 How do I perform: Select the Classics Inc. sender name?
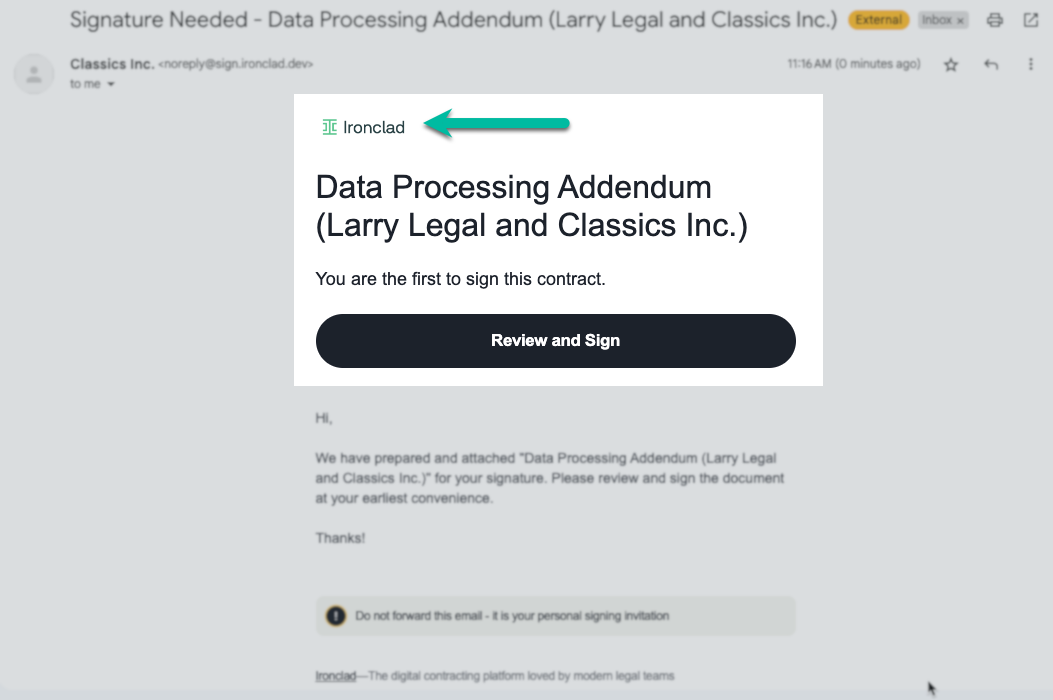pyautogui.click(x=111, y=64)
